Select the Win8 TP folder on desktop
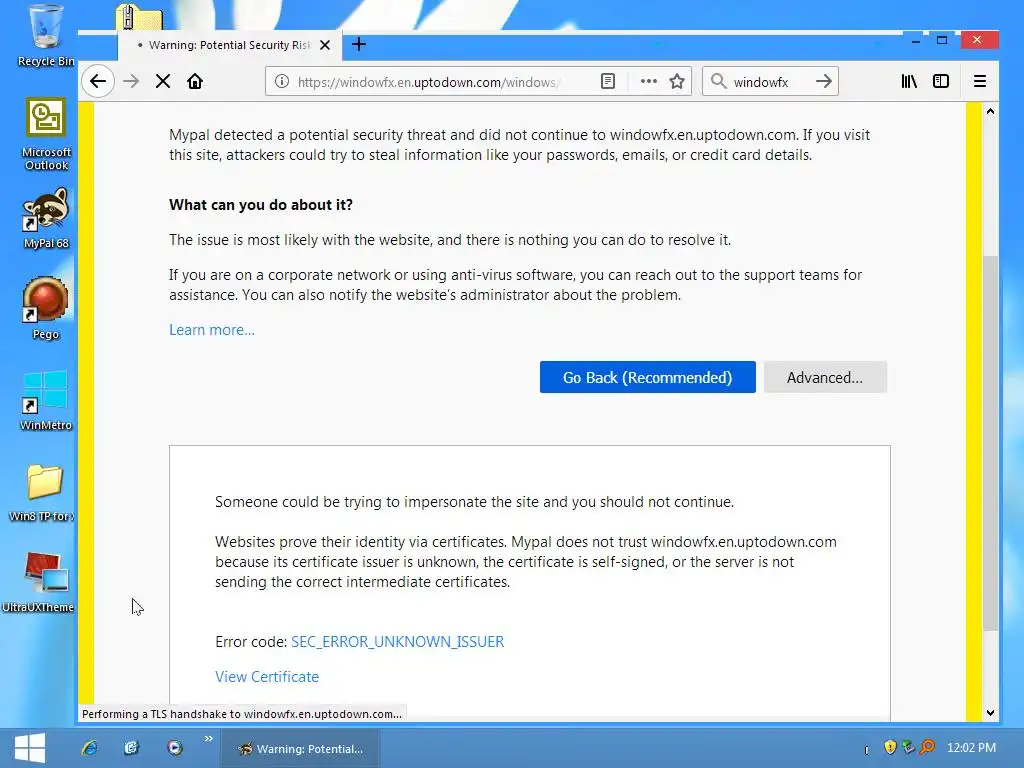The width and height of the screenshot is (1024, 768). tap(42, 493)
